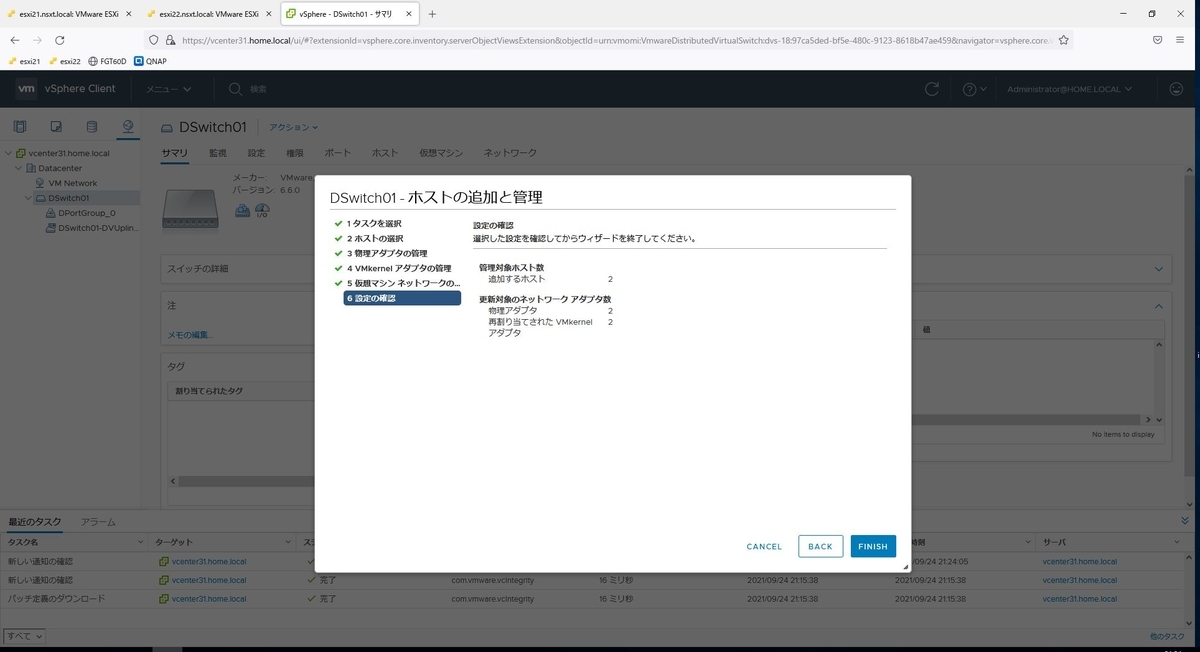Close the vSphere DSwitch01 browser tab
This screenshot has height=652, width=1200.
click(x=408, y=14)
